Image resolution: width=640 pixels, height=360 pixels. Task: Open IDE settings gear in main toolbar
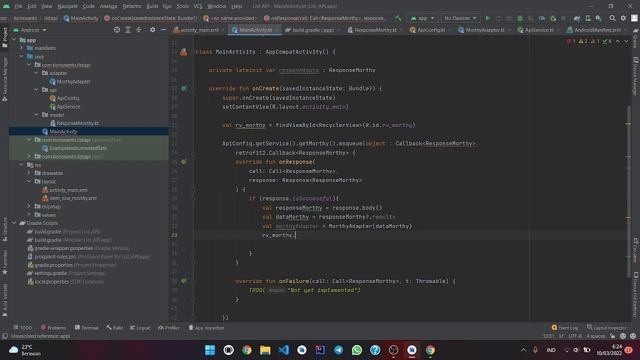623,18
